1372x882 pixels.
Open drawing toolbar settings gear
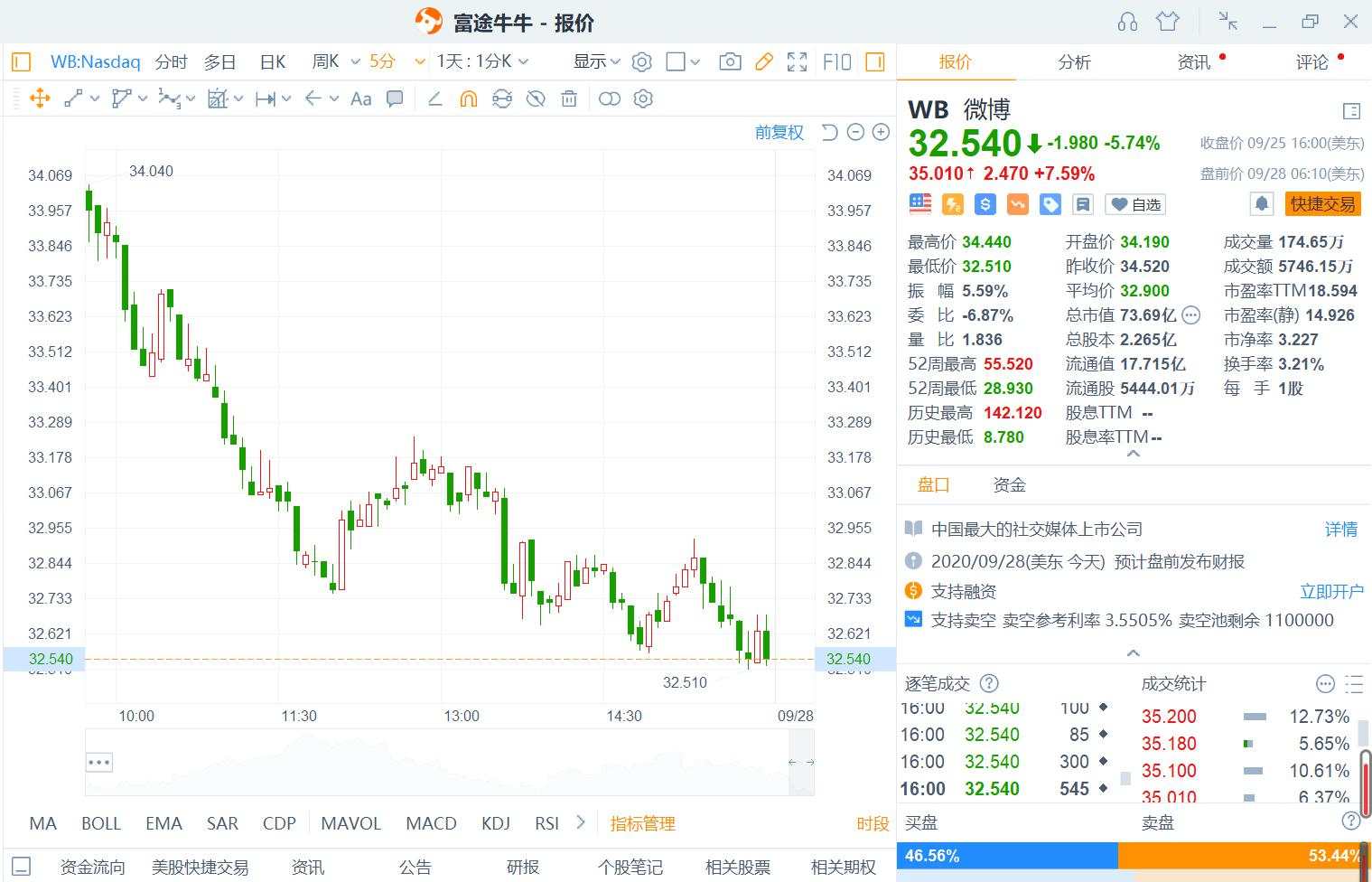pyautogui.click(x=643, y=99)
